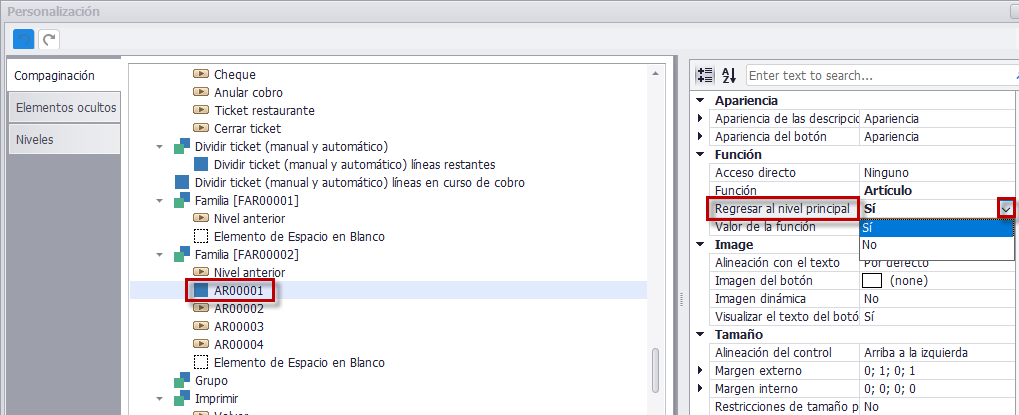Image resolution: width=1019 pixels, height=415 pixels.
Task: Click the dashed blank-space icon under Familia [FAR00002]
Action: click(x=201, y=362)
